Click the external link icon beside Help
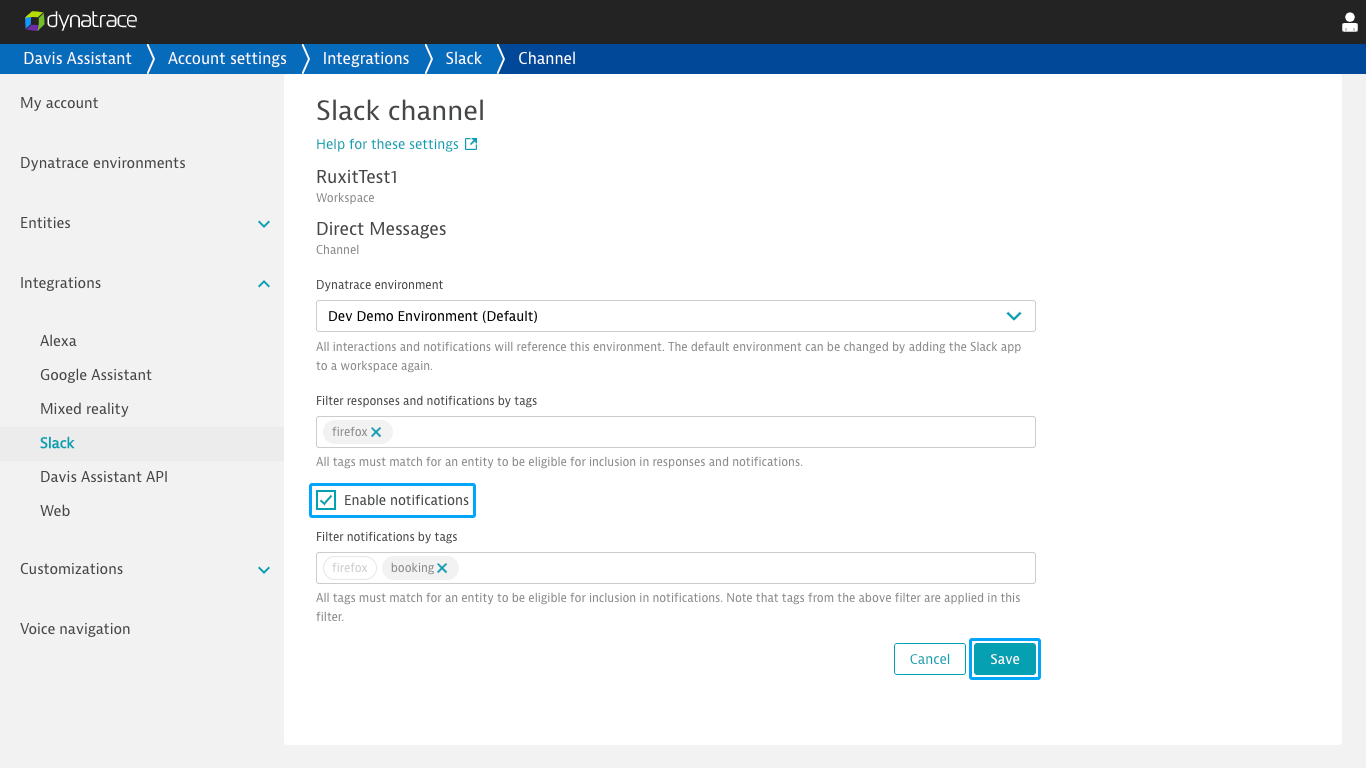This screenshot has width=1366, height=768. 471,144
